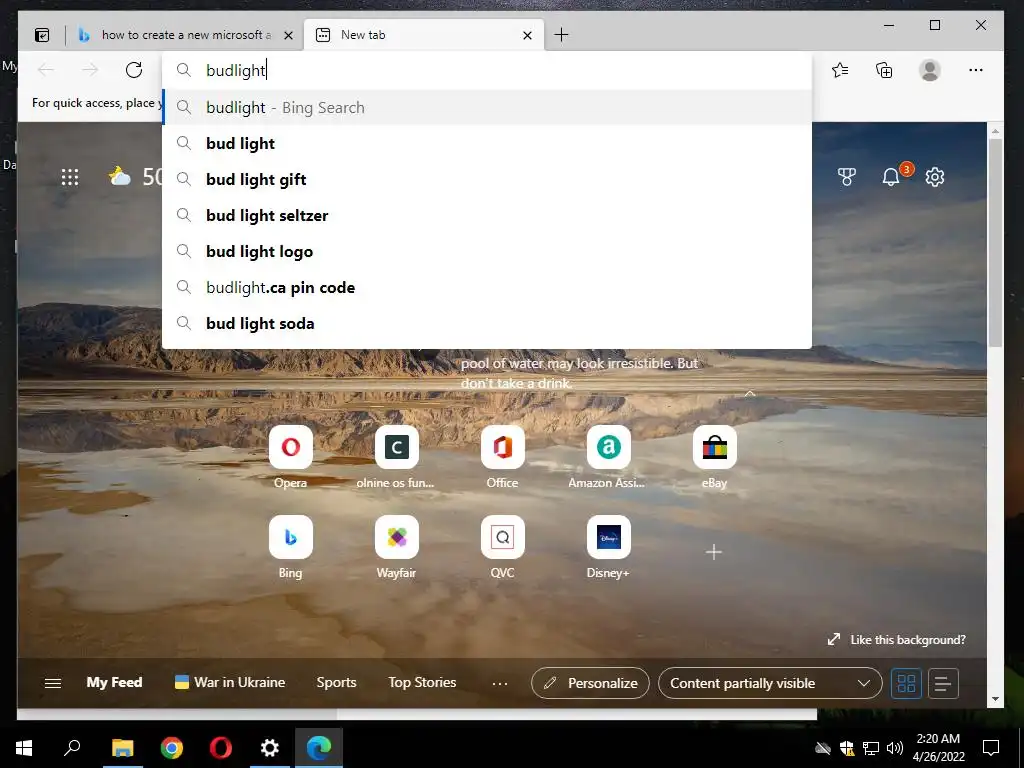Screen dimensions: 1024x768
Task: Choose the bud light seltzer suggestion
Action: click(487, 216)
